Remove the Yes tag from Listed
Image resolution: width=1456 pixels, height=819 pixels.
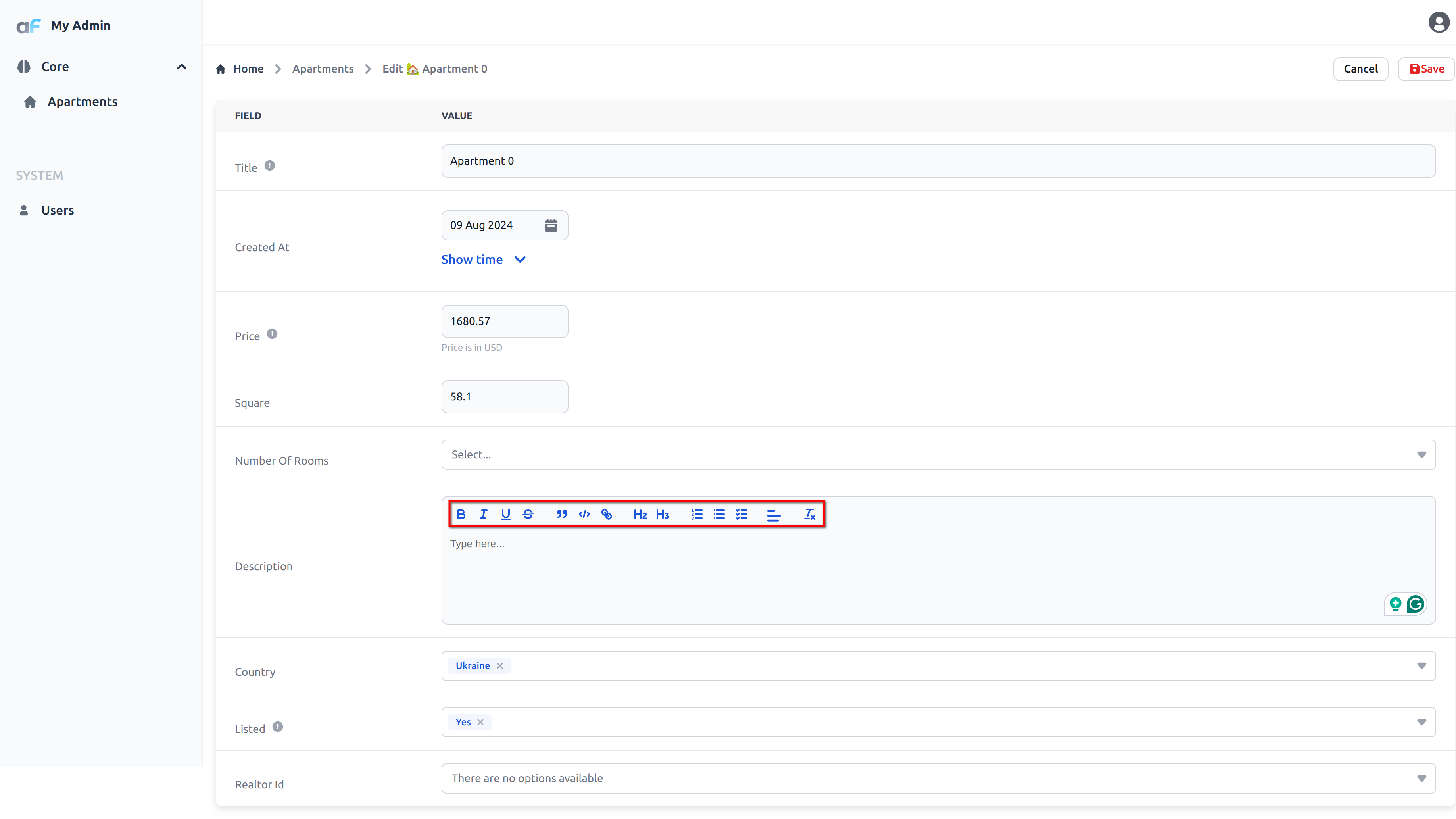pyautogui.click(x=480, y=722)
